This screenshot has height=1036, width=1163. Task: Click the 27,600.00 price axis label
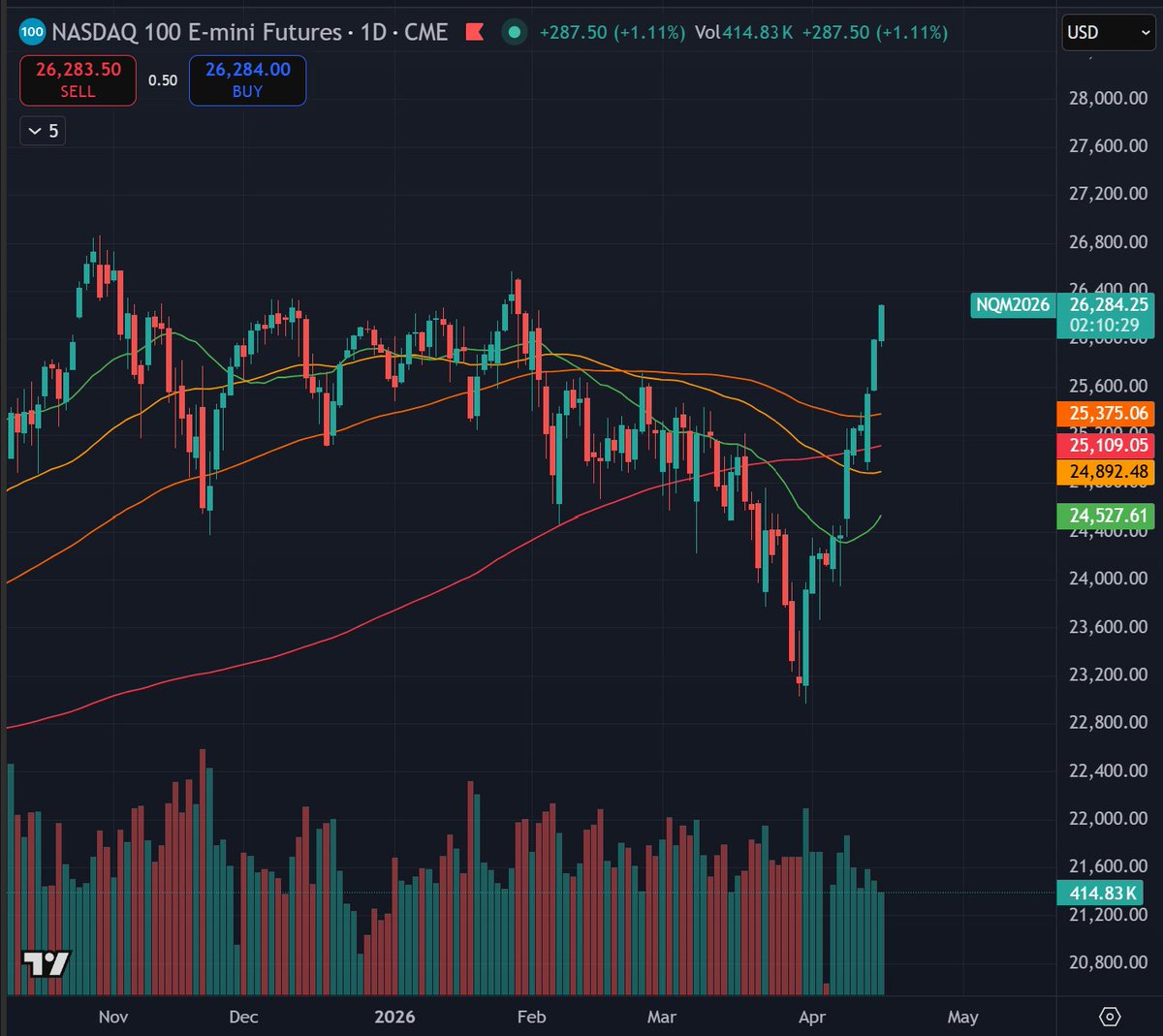pyautogui.click(x=1109, y=146)
